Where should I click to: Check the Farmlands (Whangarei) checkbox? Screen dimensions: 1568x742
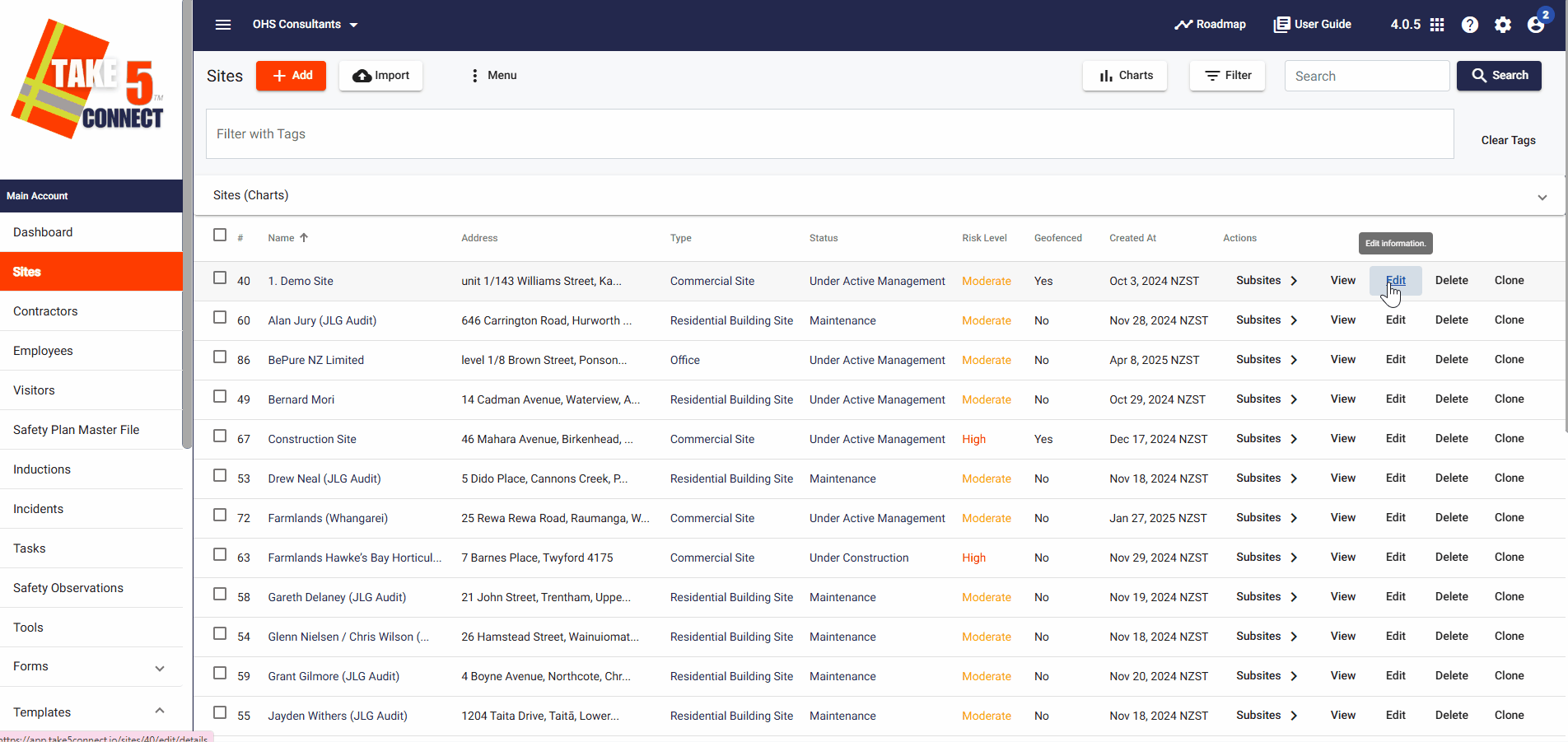tap(220, 515)
